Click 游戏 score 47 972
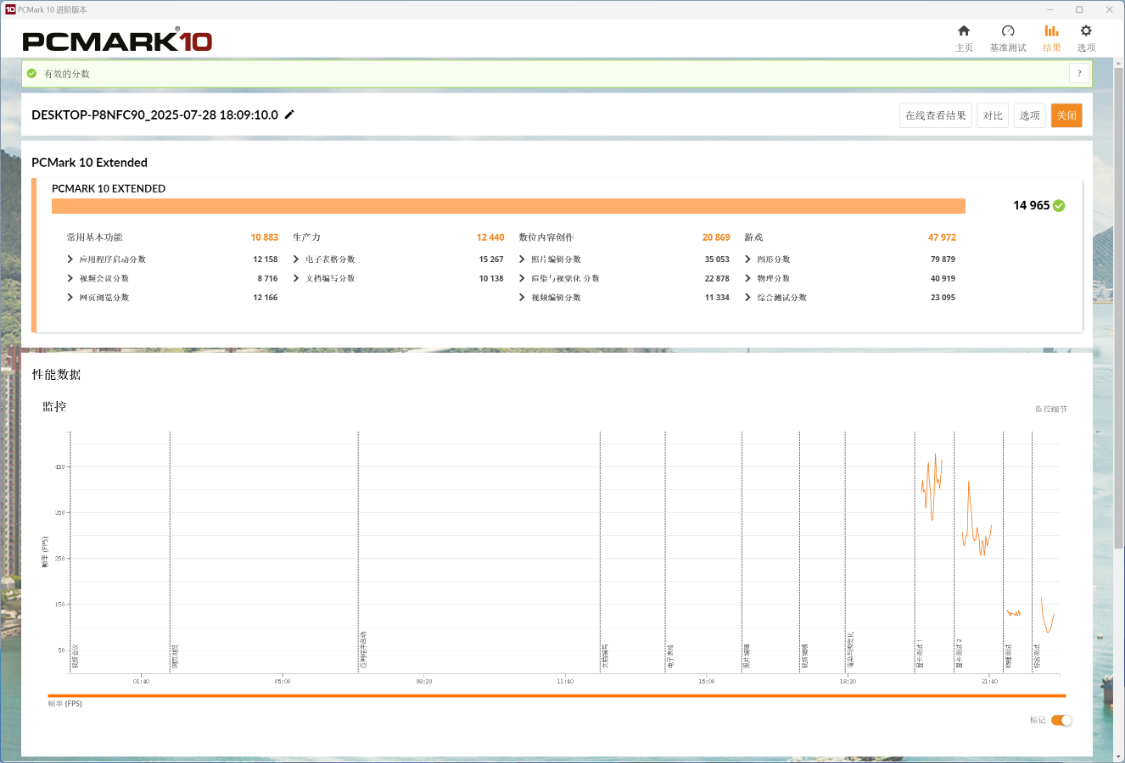 [x=942, y=237]
